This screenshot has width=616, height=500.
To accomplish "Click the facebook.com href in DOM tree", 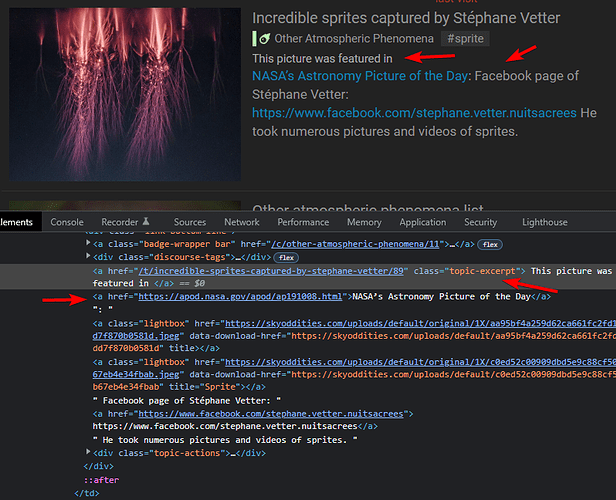I will 271,414.
